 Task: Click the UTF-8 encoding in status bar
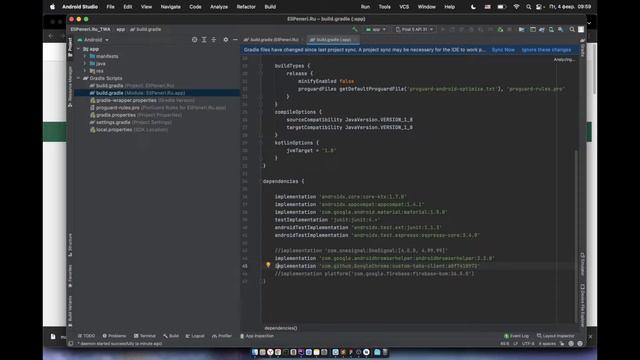(528, 344)
